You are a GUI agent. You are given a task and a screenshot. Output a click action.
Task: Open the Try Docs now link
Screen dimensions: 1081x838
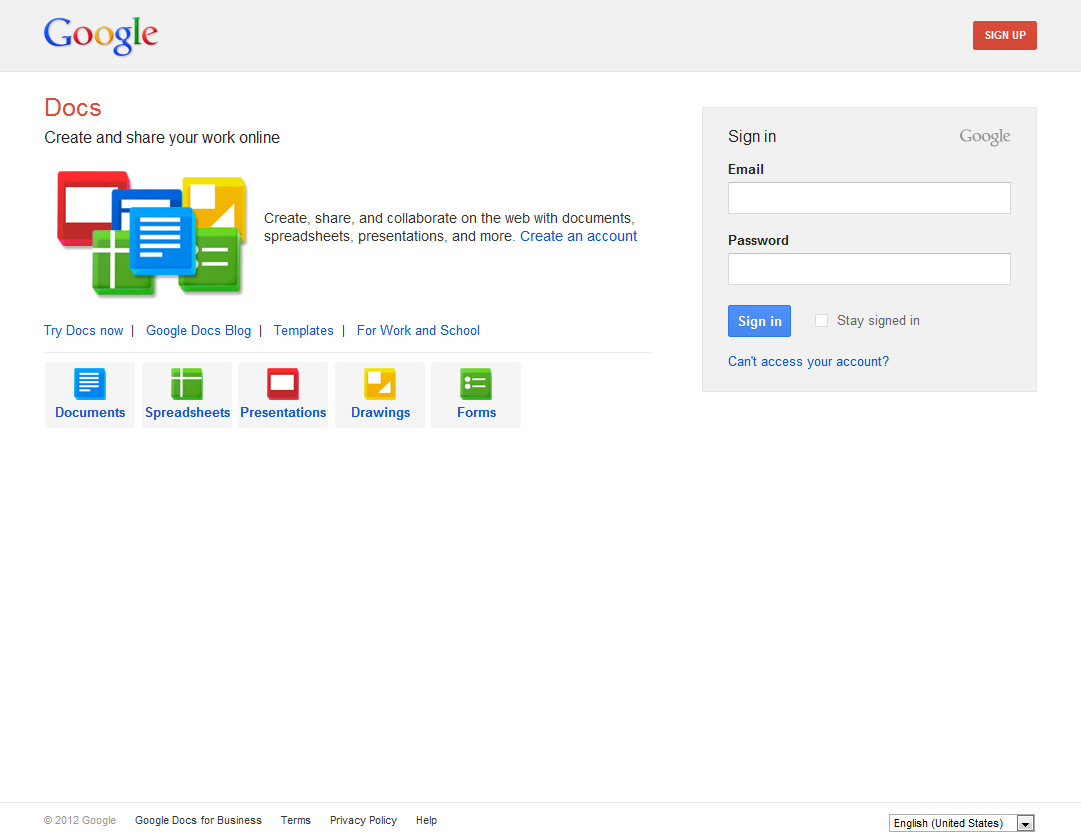pos(83,331)
